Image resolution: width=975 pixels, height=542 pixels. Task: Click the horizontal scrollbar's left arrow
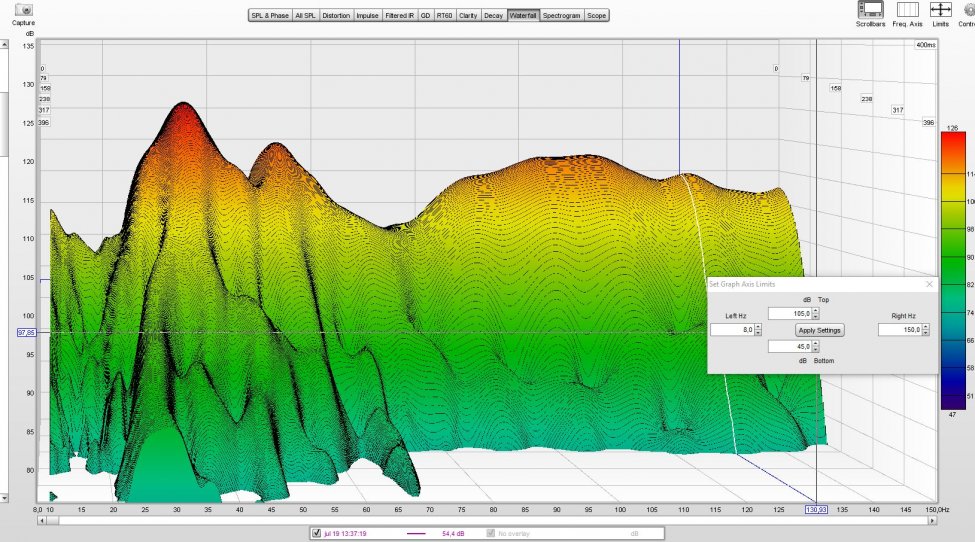(x=42, y=520)
